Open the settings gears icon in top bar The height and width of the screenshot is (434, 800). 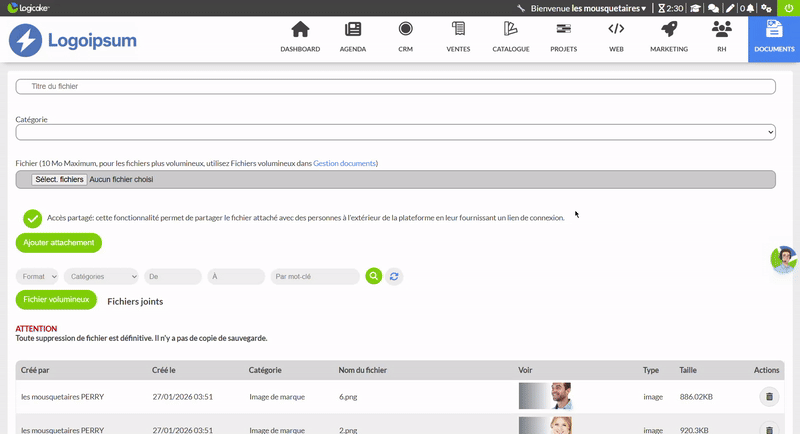click(768, 8)
